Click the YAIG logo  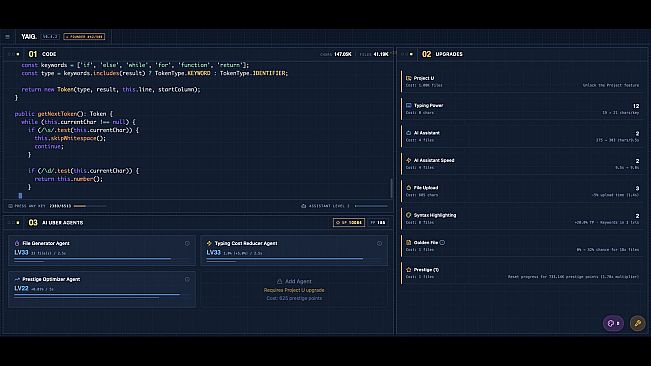(29, 37)
